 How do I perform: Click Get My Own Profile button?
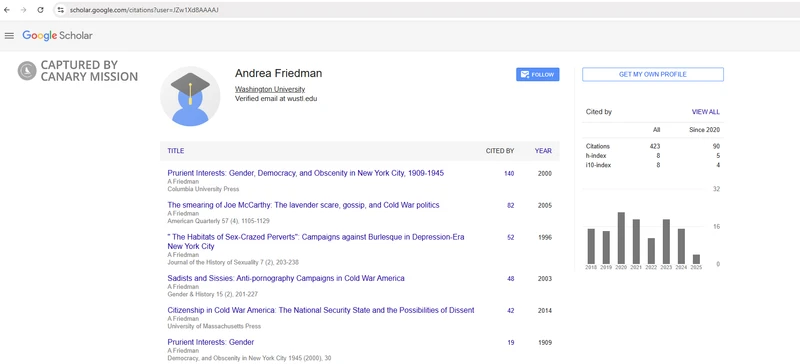653,75
